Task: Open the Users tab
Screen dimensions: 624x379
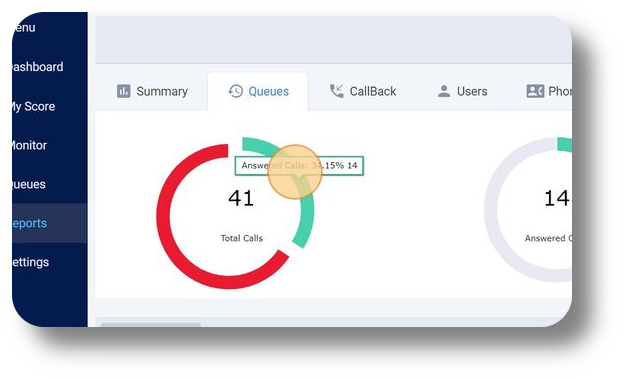Action: pos(462,91)
